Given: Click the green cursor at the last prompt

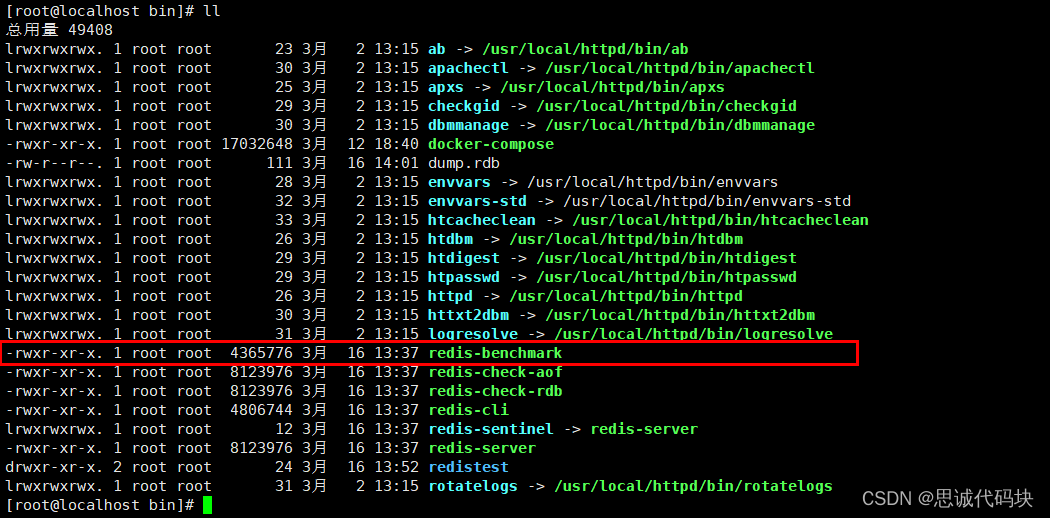Looking at the screenshot, I should (x=208, y=505).
